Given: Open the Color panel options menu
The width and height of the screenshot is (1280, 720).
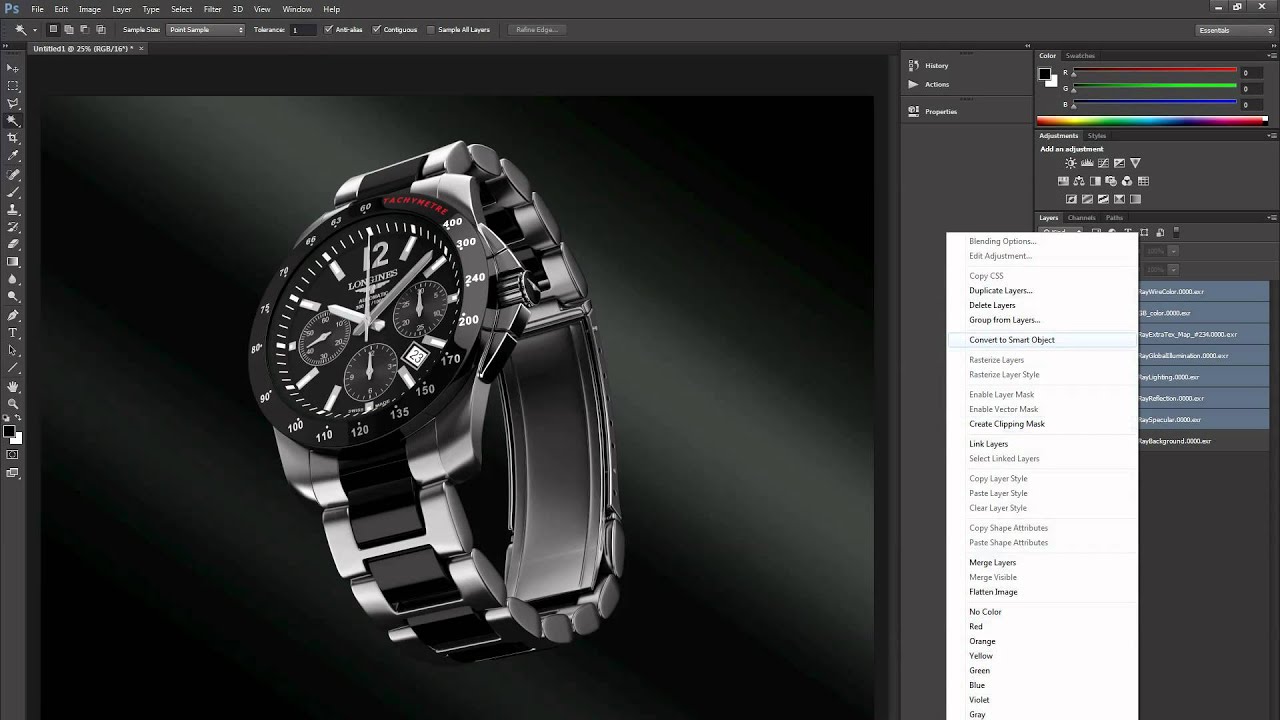Looking at the screenshot, I should 1271,56.
